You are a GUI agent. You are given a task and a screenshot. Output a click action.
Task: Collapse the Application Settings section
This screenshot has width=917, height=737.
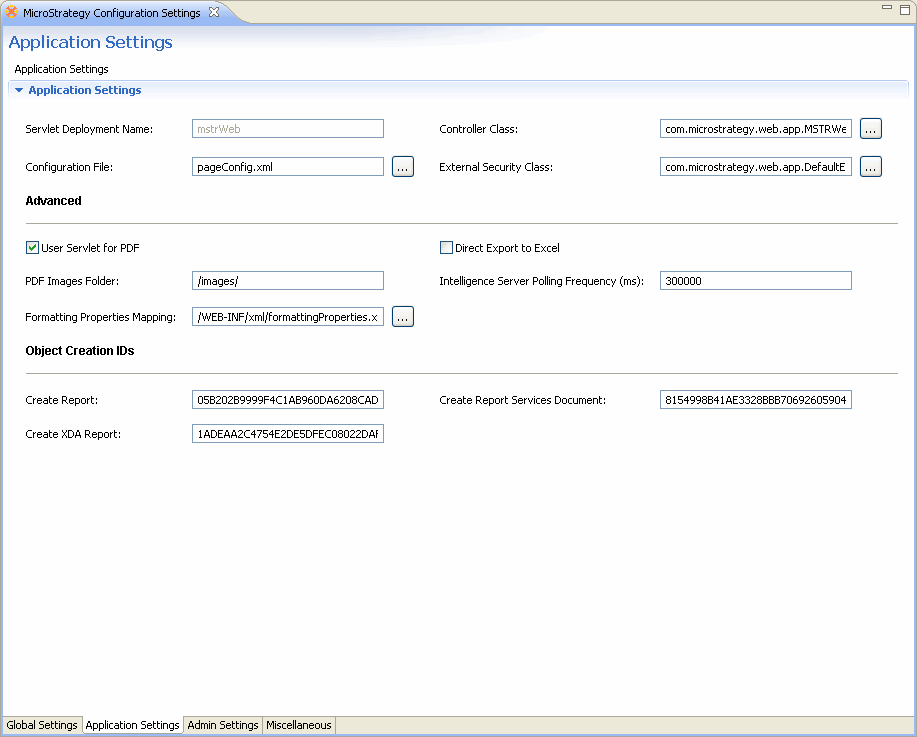(x=19, y=90)
